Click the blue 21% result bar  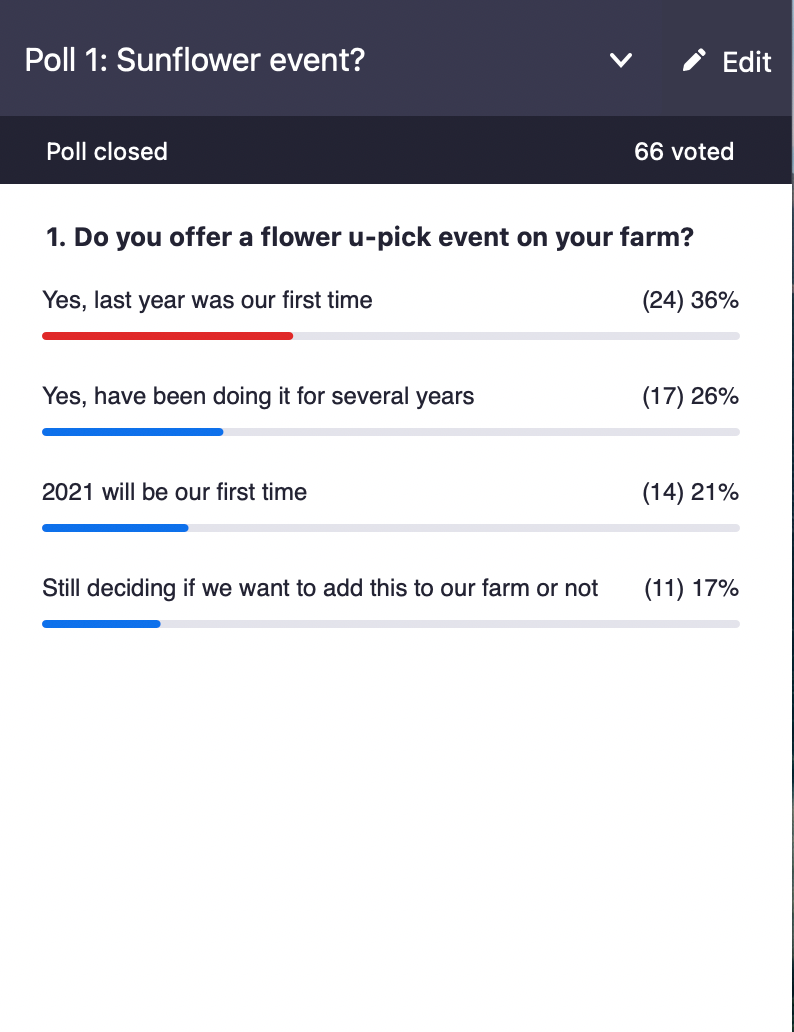(115, 528)
